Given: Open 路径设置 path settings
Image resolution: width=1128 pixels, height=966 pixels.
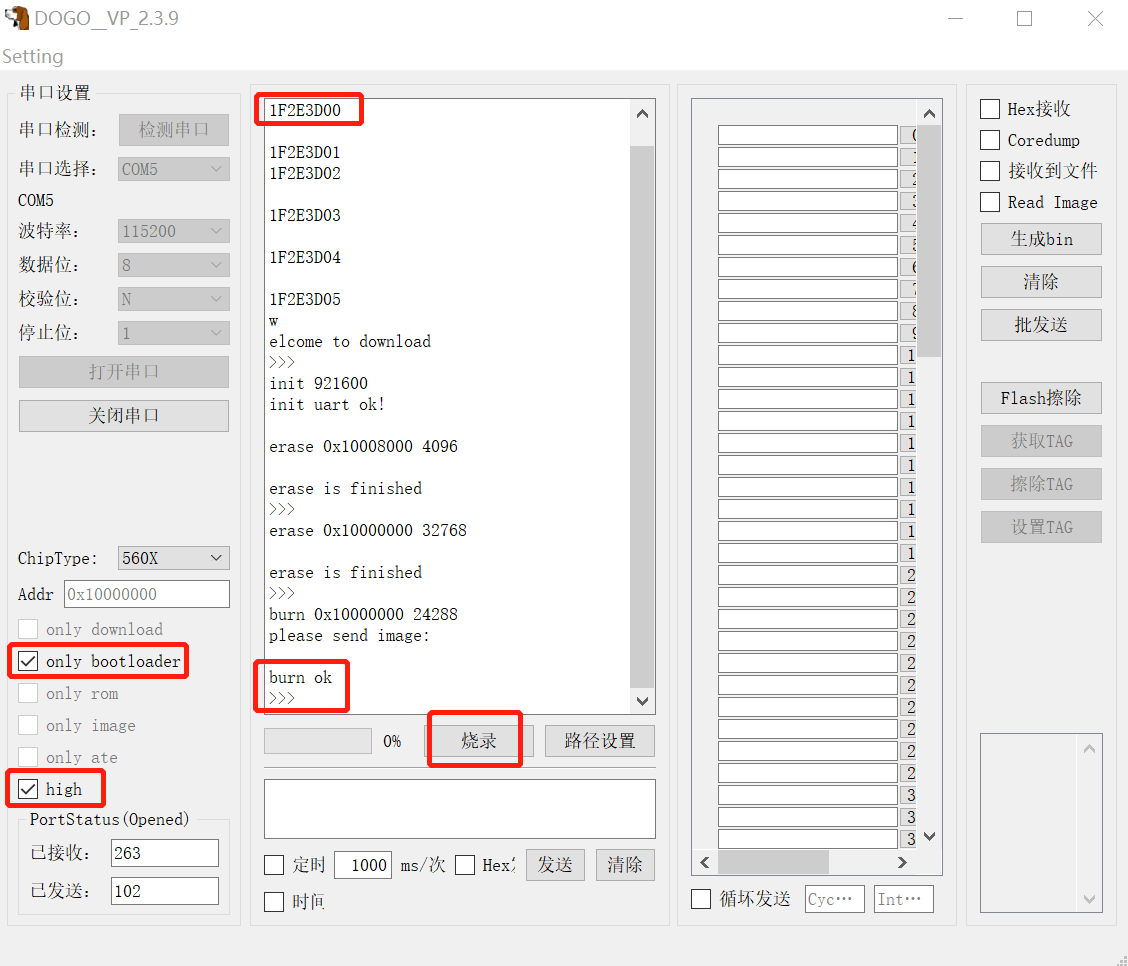Looking at the screenshot, I should (x=599, y=741).
